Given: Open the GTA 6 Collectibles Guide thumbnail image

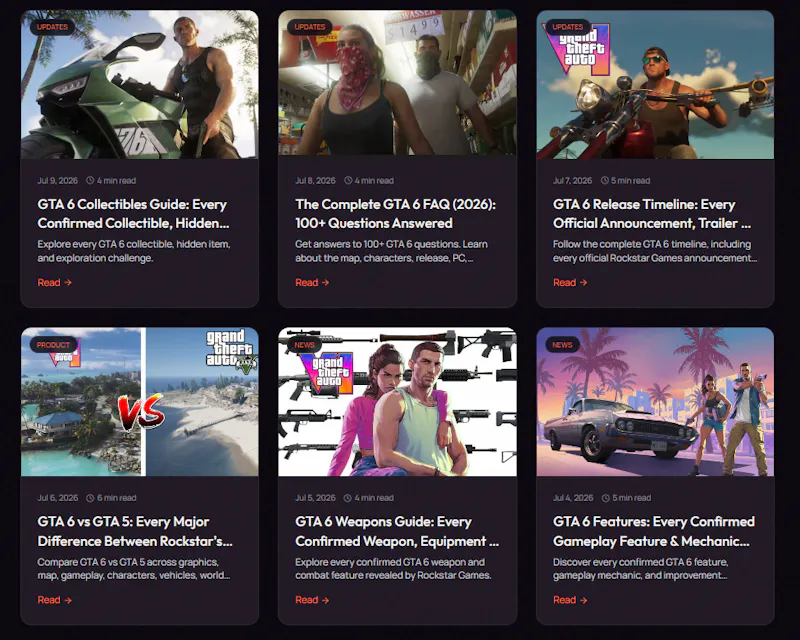Looking at the screenshot, I should (x=140, y=85).
